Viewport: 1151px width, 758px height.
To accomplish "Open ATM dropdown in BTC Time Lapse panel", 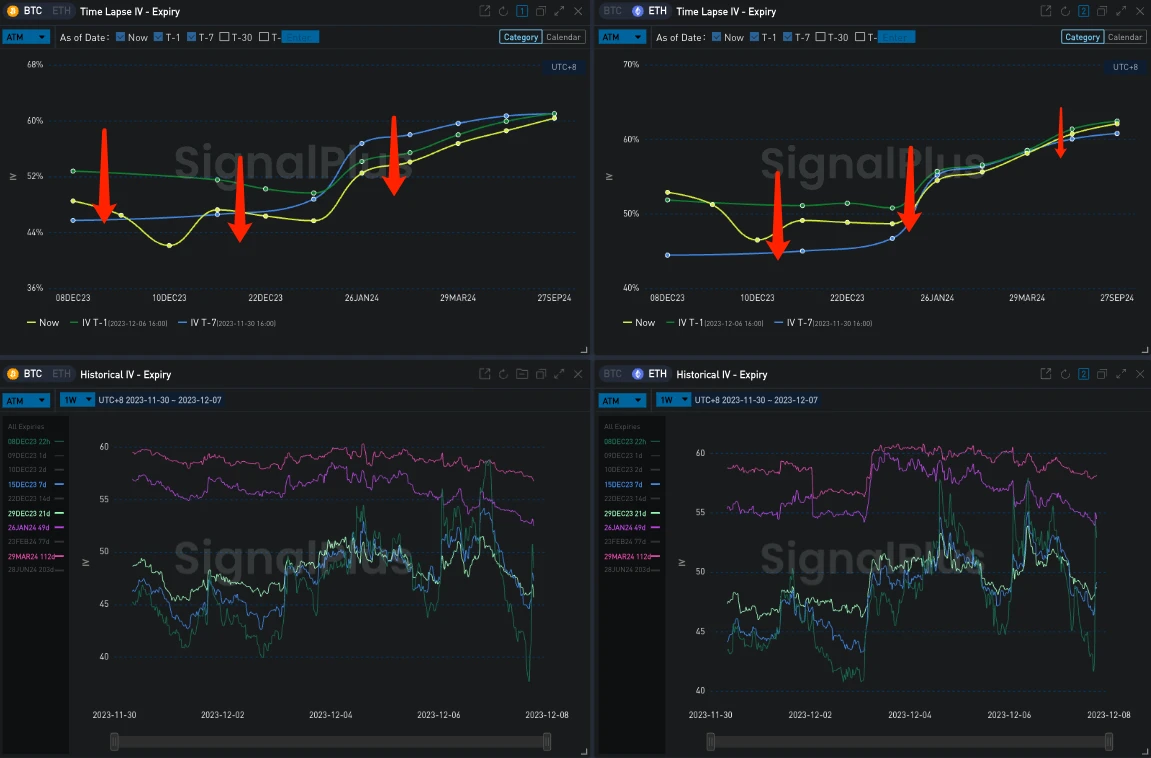I will (26, 37).
